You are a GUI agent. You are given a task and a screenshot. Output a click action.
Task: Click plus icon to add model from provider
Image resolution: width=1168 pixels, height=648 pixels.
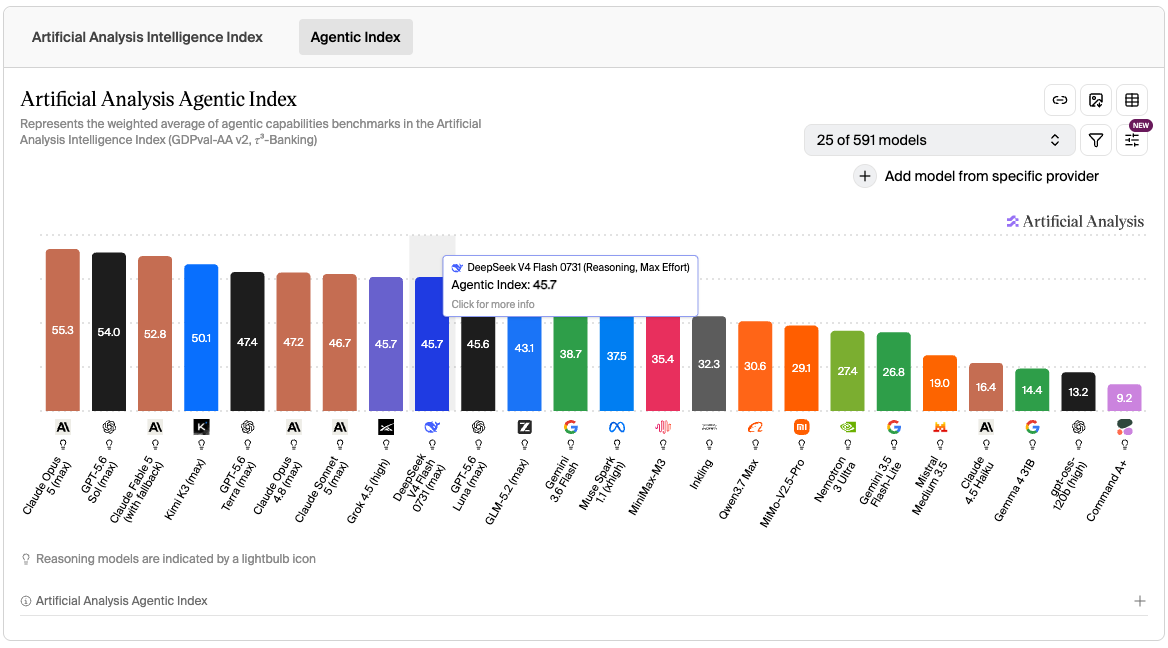pos(864,177)
